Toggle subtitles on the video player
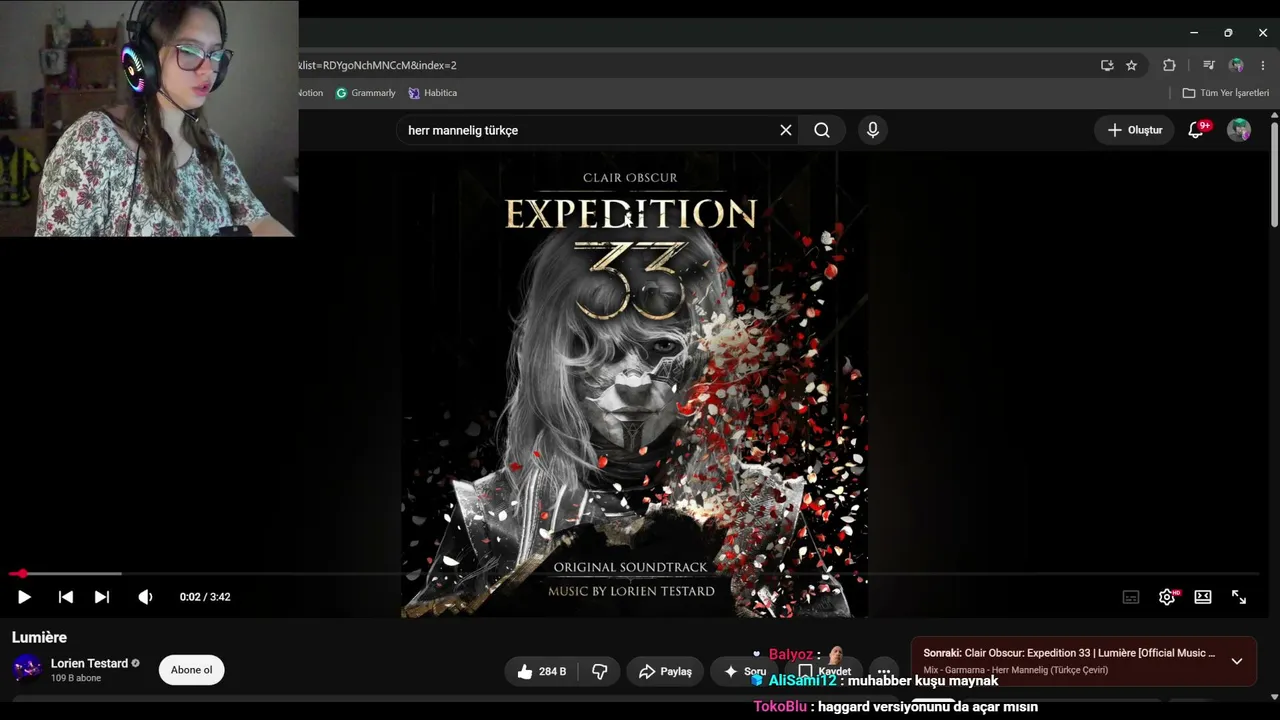The image size is (1280, 720). tap(1131, 597)
